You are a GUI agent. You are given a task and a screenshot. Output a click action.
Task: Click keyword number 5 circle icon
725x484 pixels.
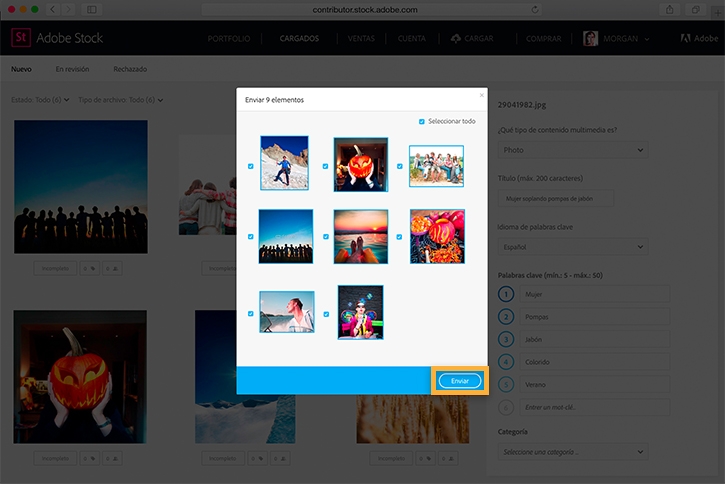506,385
